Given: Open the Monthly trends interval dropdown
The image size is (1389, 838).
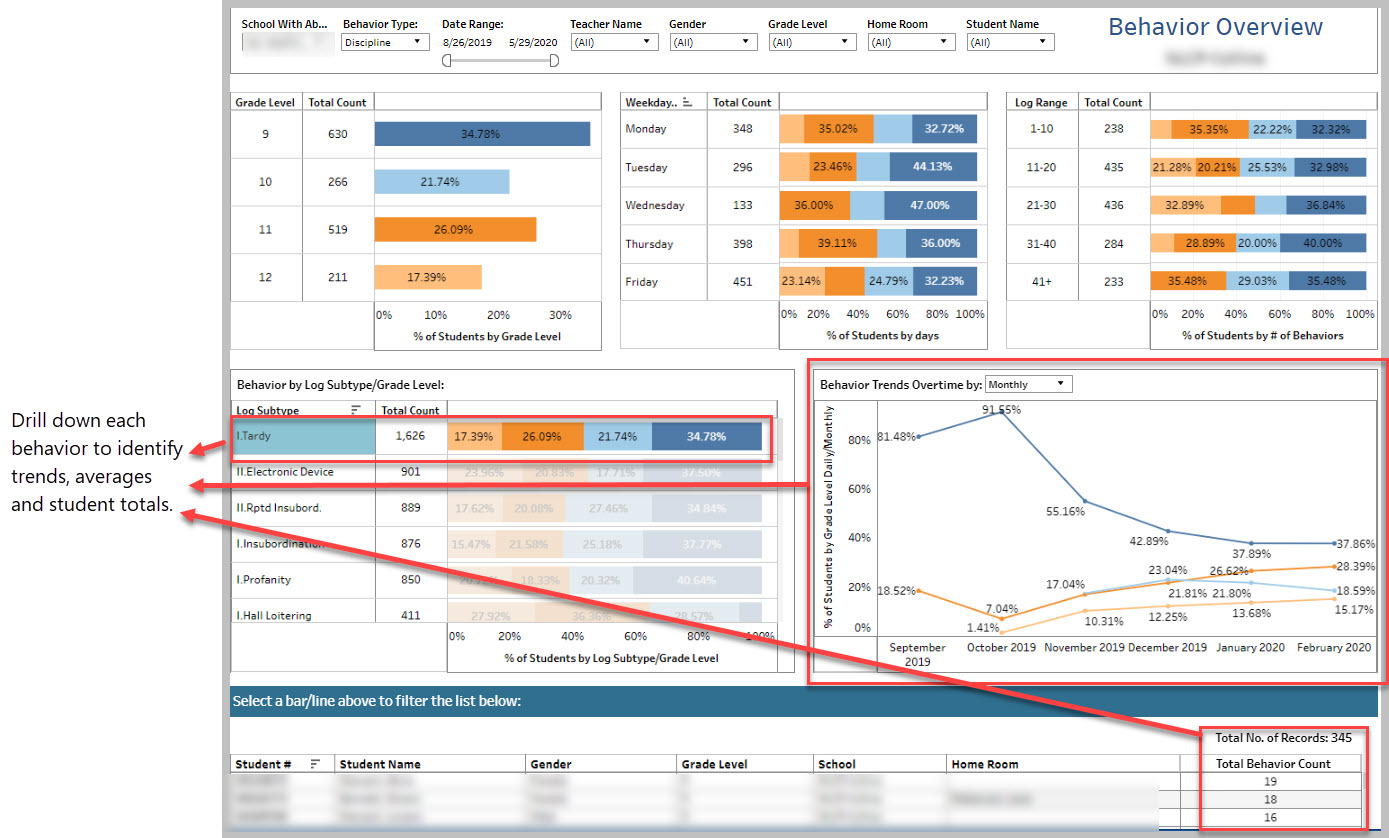Looking at the screenshot, I should point(1028,384).
